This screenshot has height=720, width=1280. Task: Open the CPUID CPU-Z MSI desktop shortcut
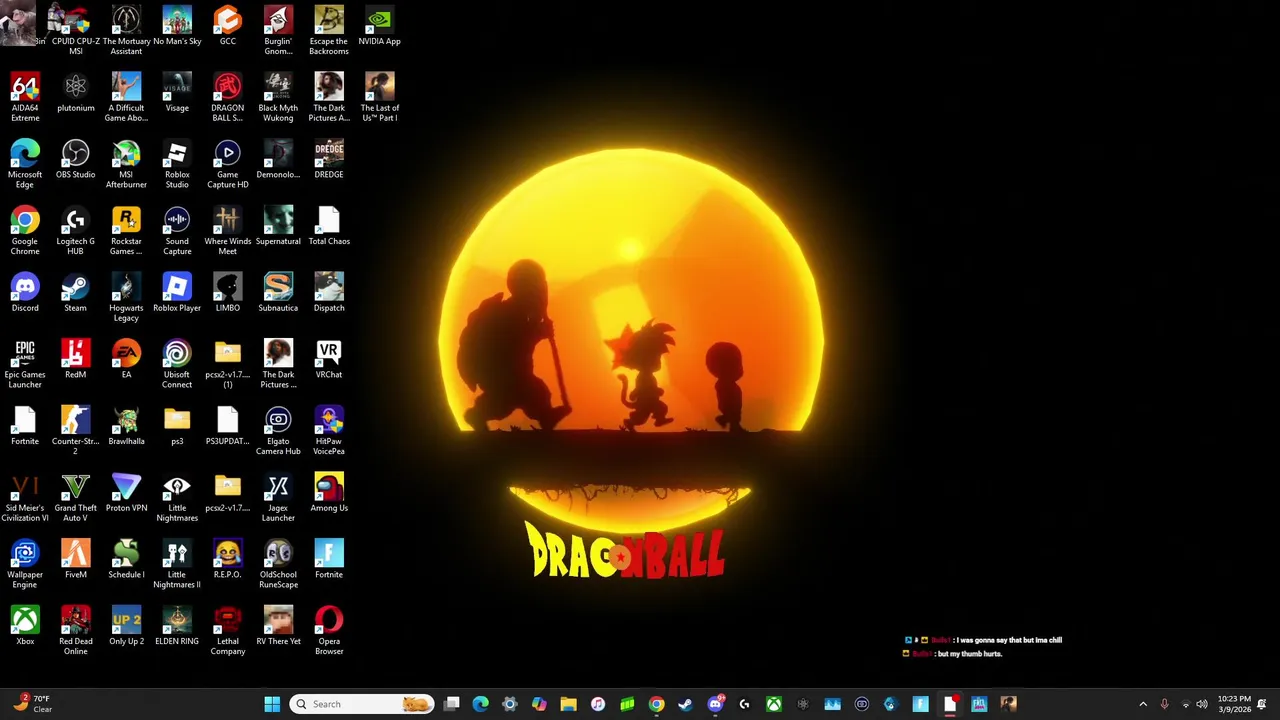point(76,30)
